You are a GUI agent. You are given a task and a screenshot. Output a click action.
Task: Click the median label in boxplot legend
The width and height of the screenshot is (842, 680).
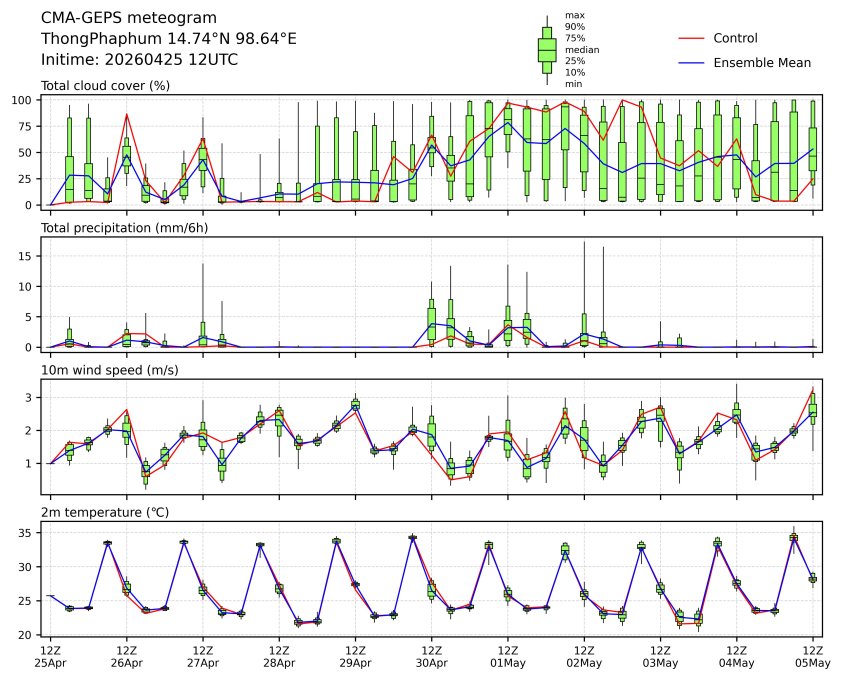[x=582, y=50]
